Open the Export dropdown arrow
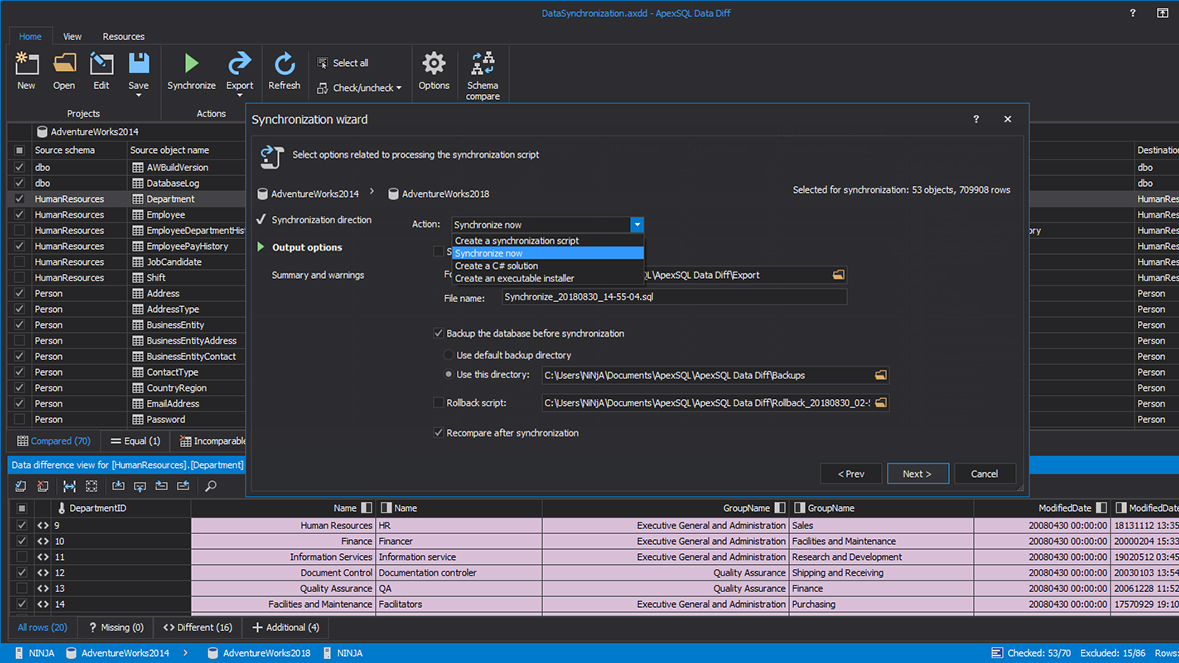 click(x=239, y=95)
